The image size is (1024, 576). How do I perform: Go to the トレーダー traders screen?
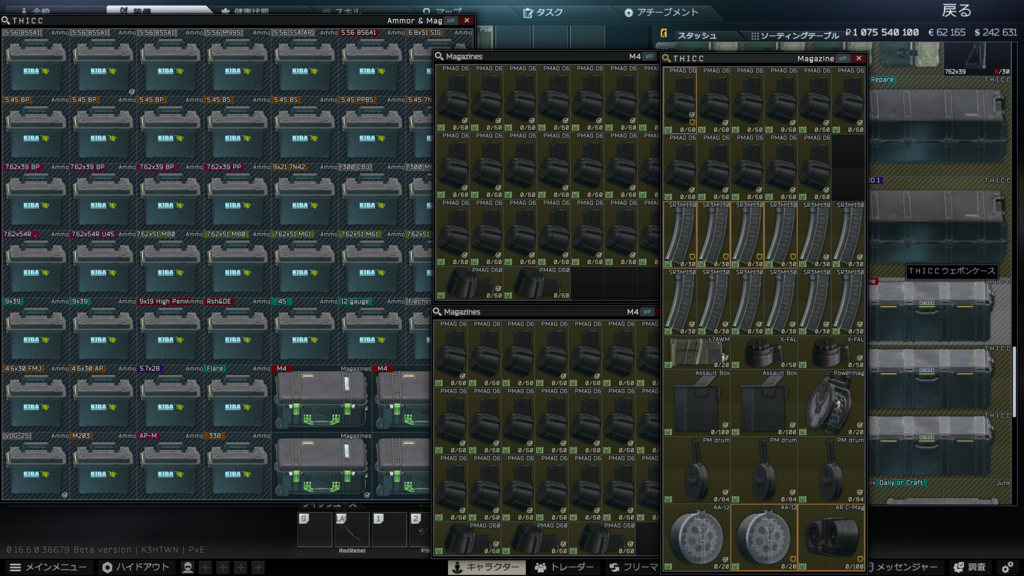[x=565, y=567]
